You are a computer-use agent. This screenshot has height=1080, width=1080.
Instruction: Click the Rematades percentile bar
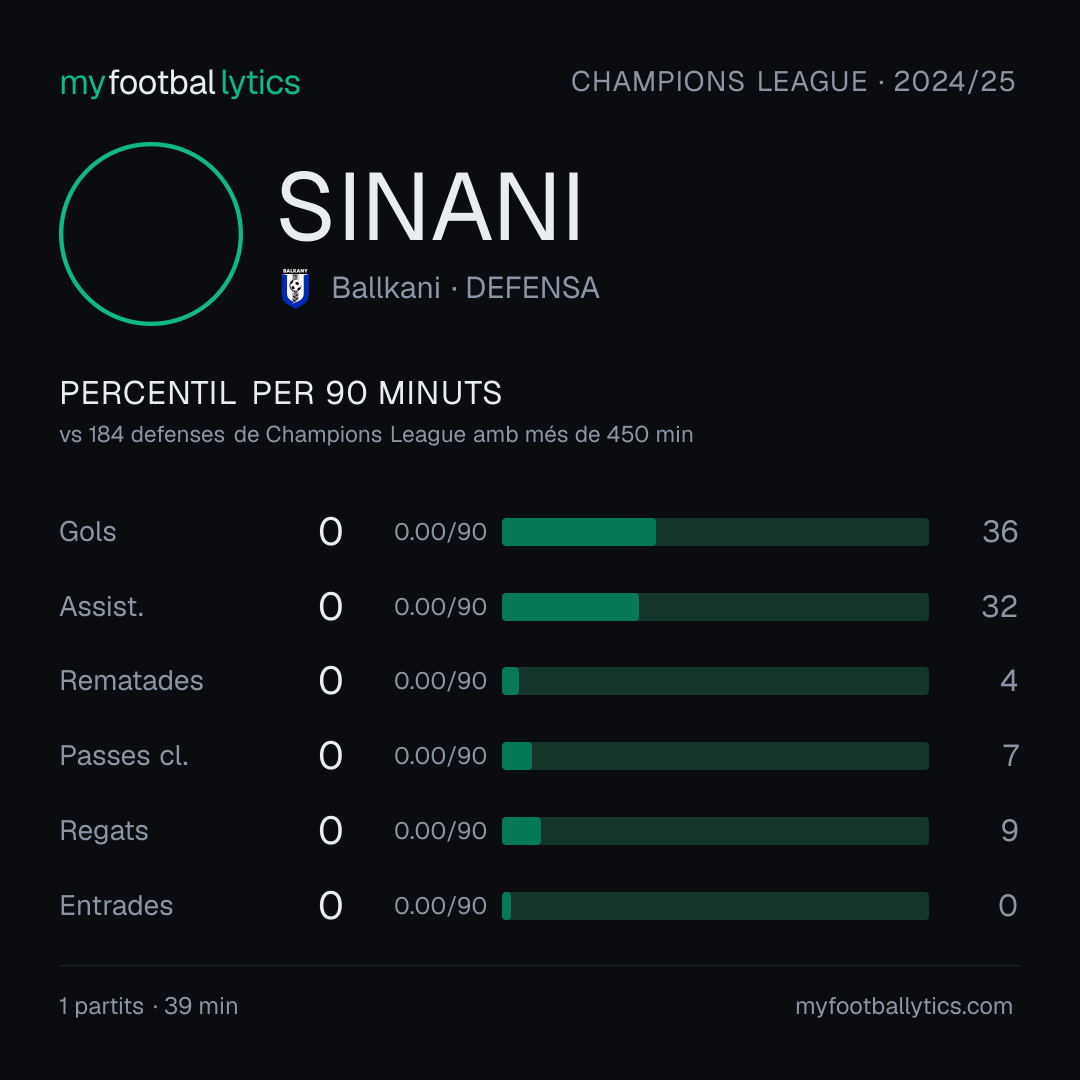point(715,681)
